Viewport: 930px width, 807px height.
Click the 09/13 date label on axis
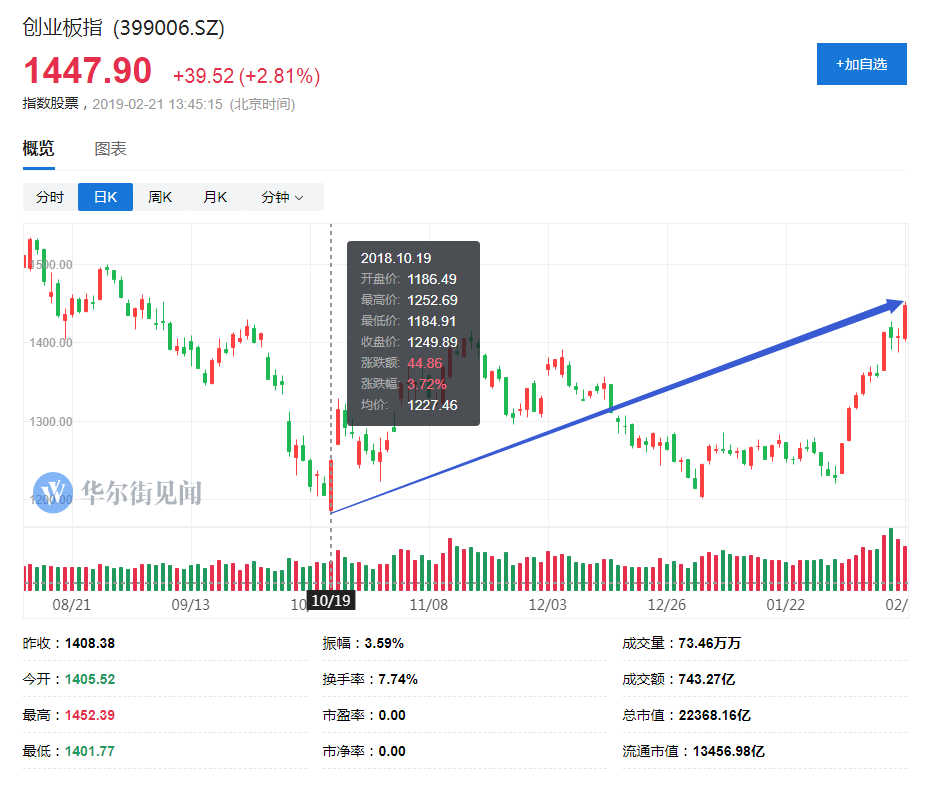(x=190, y=605)
